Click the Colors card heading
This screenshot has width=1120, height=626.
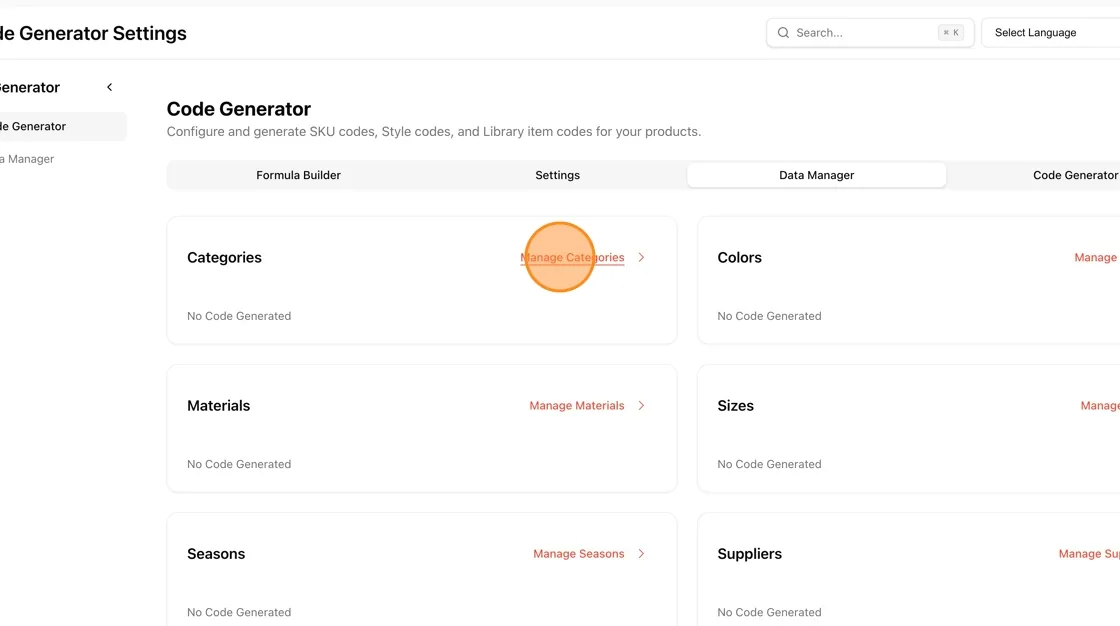click(739, 257)
